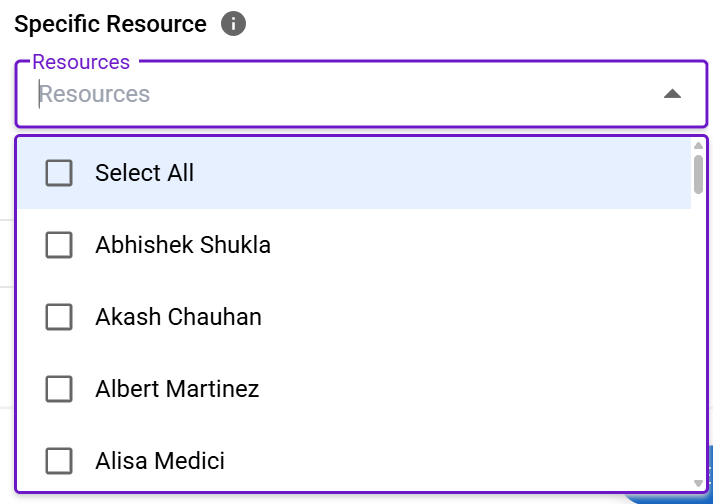The height and width of the screenshot is (504, 713).
Task: Click the scroll up arrow in list
Action: click(x=698, y=146)
